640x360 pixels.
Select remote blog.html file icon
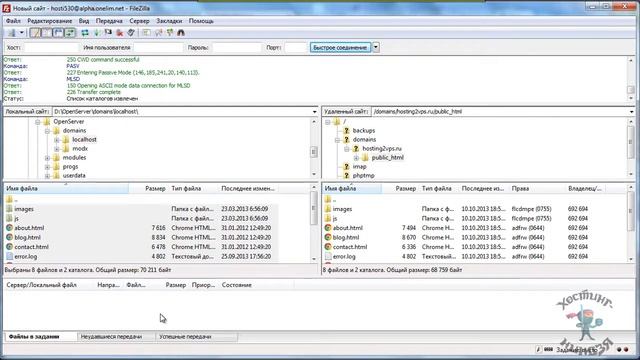pos(328,237)
